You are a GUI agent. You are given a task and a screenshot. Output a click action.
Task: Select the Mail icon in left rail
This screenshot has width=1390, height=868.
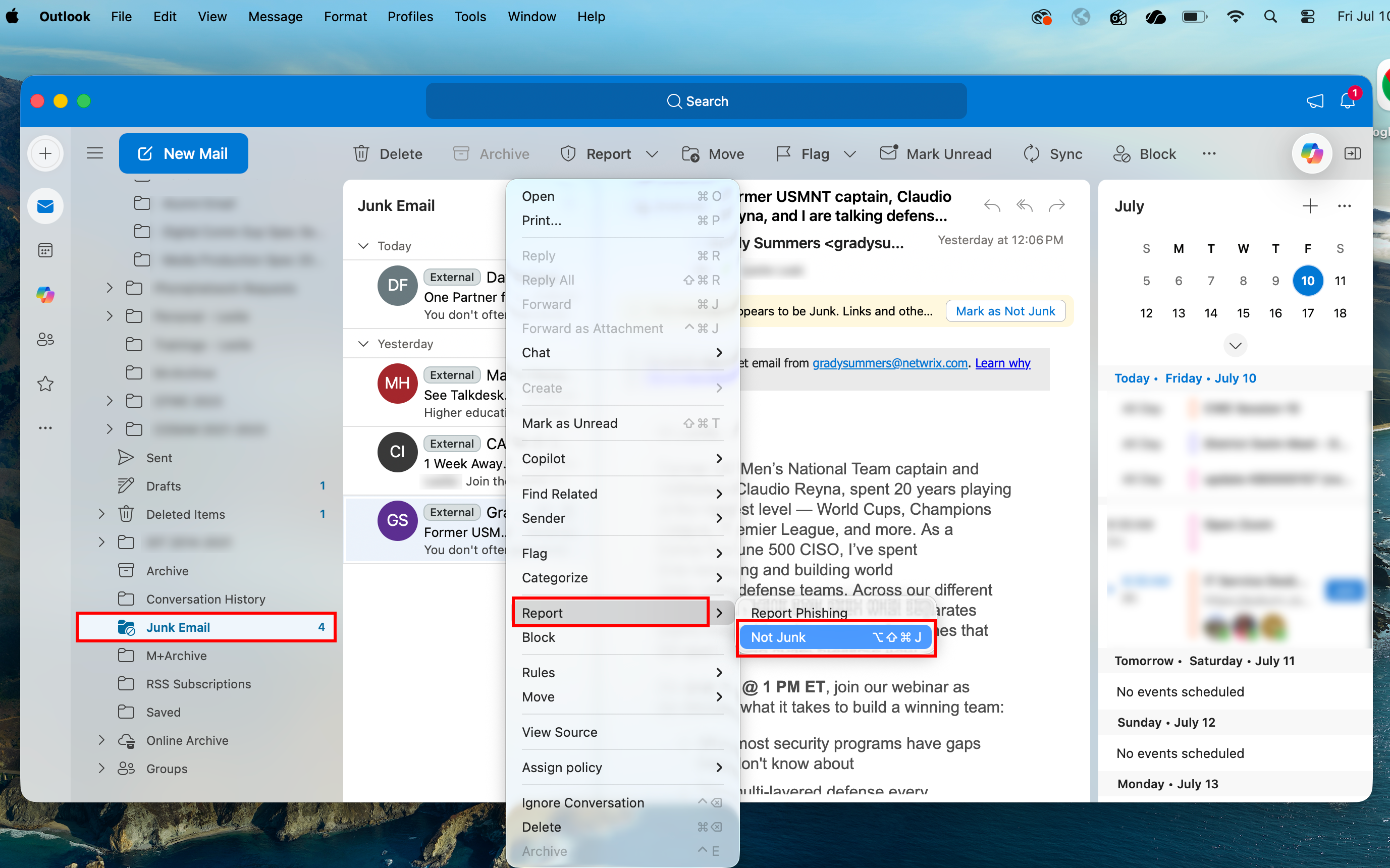coord(45,206)
